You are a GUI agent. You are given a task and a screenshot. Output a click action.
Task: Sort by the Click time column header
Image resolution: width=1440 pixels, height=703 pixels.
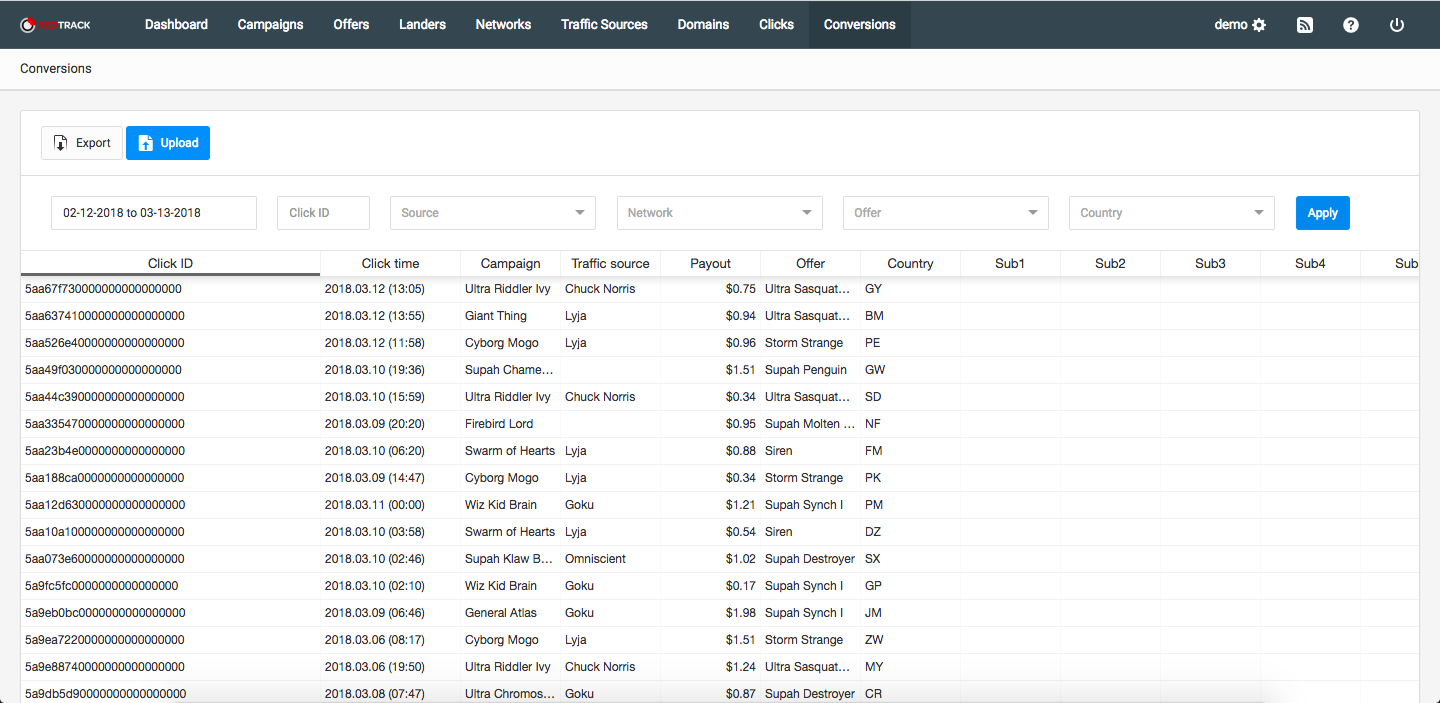pyautogui.click(x=390, y=264)
